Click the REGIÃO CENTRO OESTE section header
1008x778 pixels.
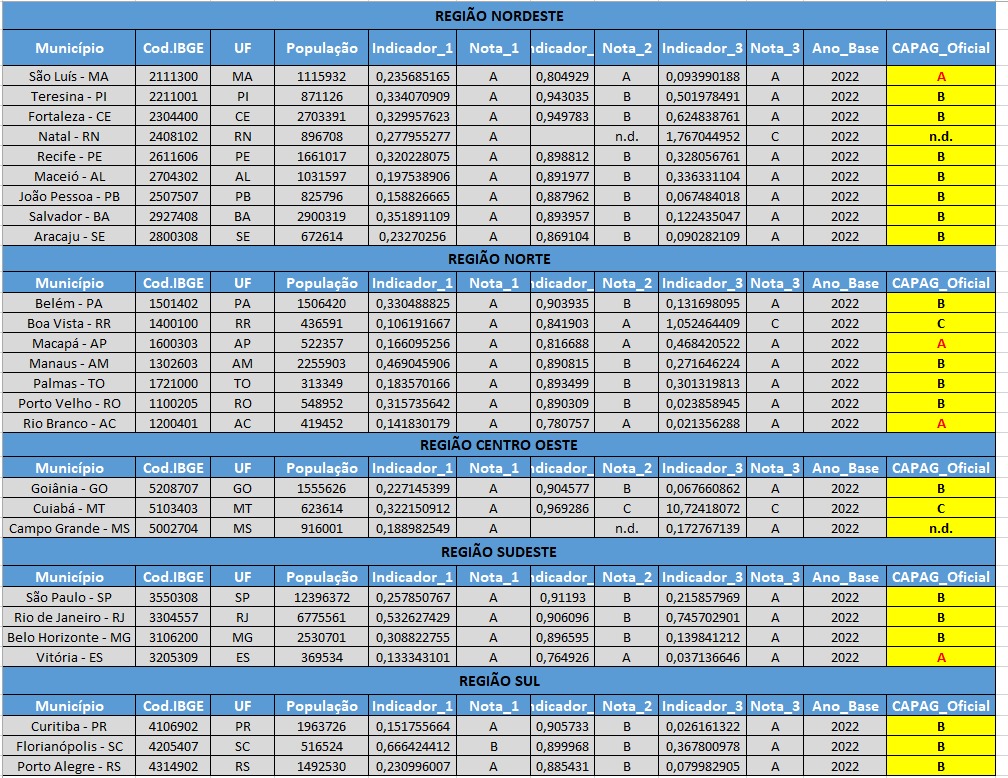(499, 444)
